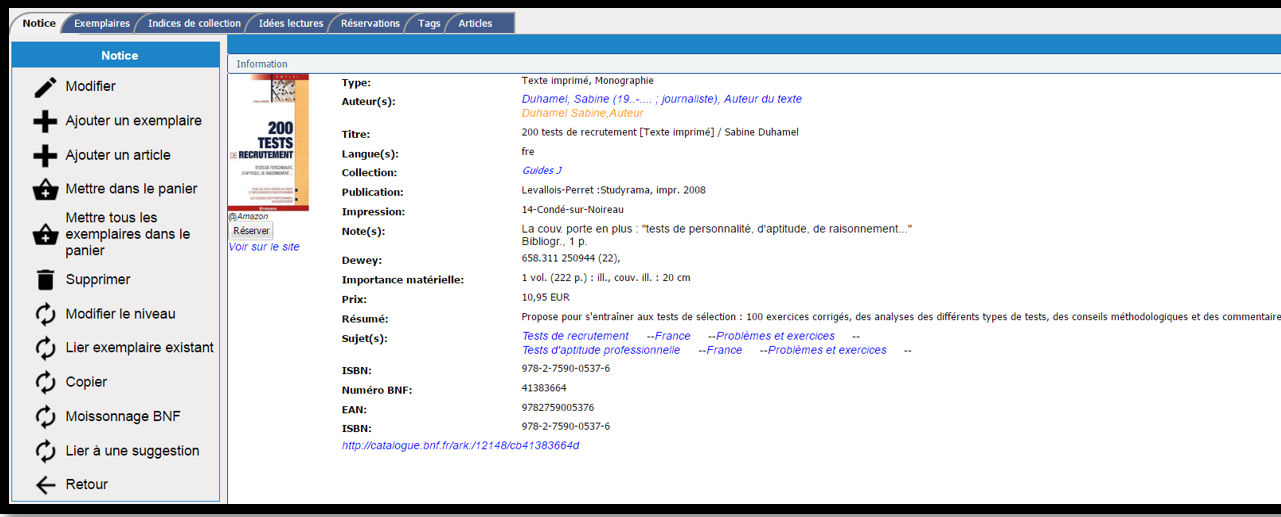Image resolution: width=1281 pixels, height=517 pixels.
Task: Open the Tests de recrutement subject link
Action: tap(575, 336)
